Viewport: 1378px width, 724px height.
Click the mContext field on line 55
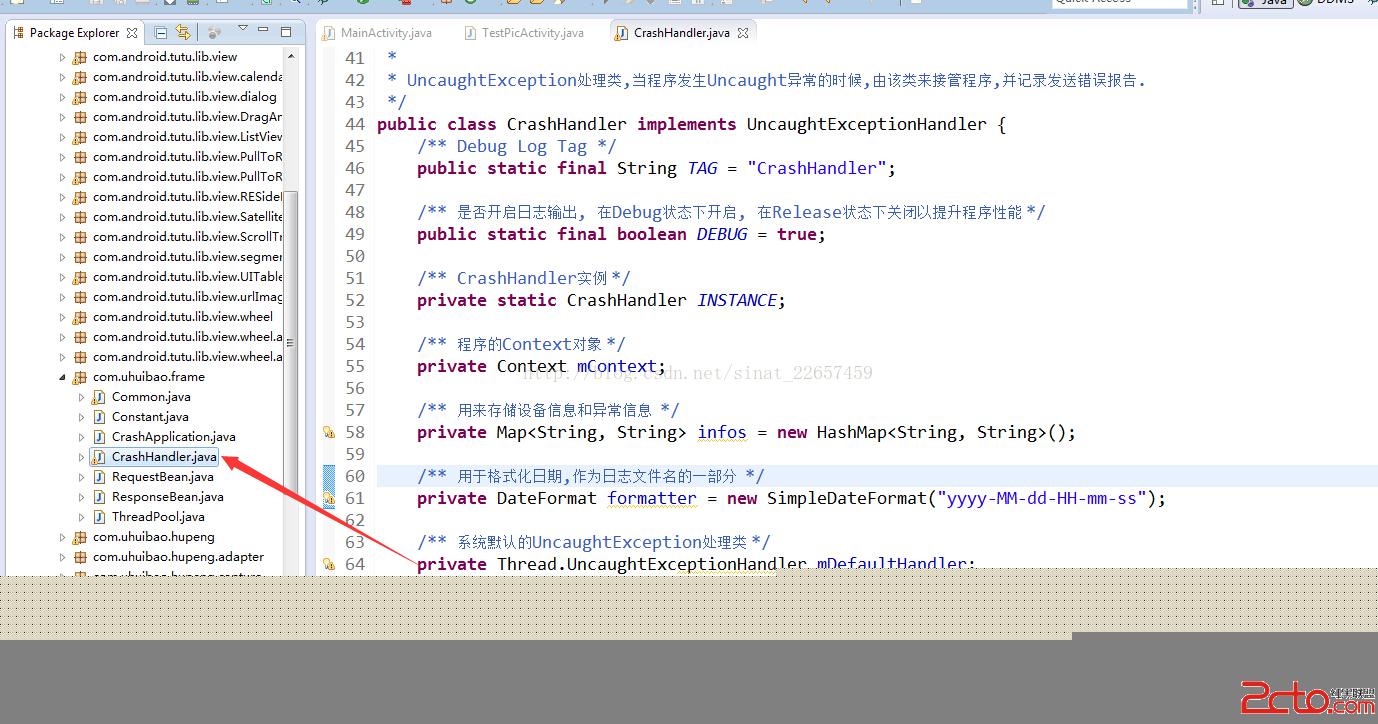(617, 366)
